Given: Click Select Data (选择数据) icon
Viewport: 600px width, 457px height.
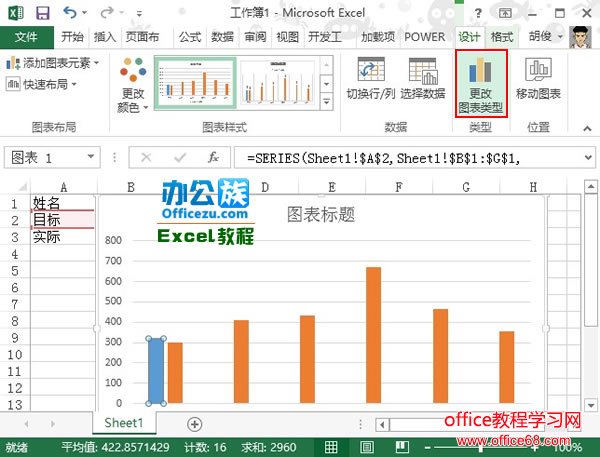Looking at the screenshot, I should tap(423, 79).
